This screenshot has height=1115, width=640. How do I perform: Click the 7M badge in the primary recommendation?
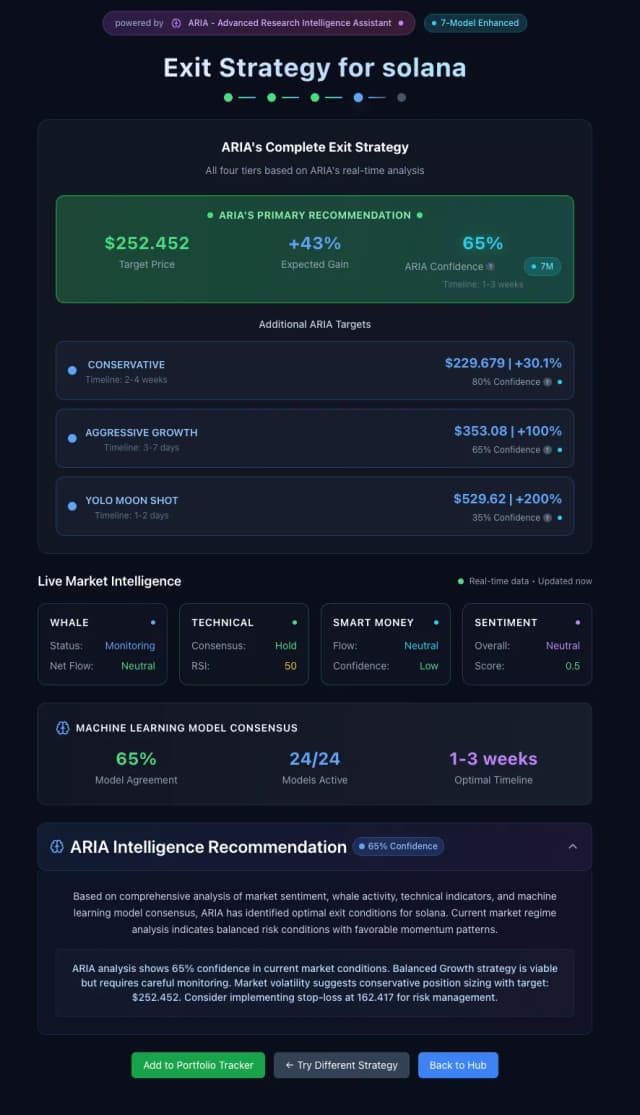(542, 266)
